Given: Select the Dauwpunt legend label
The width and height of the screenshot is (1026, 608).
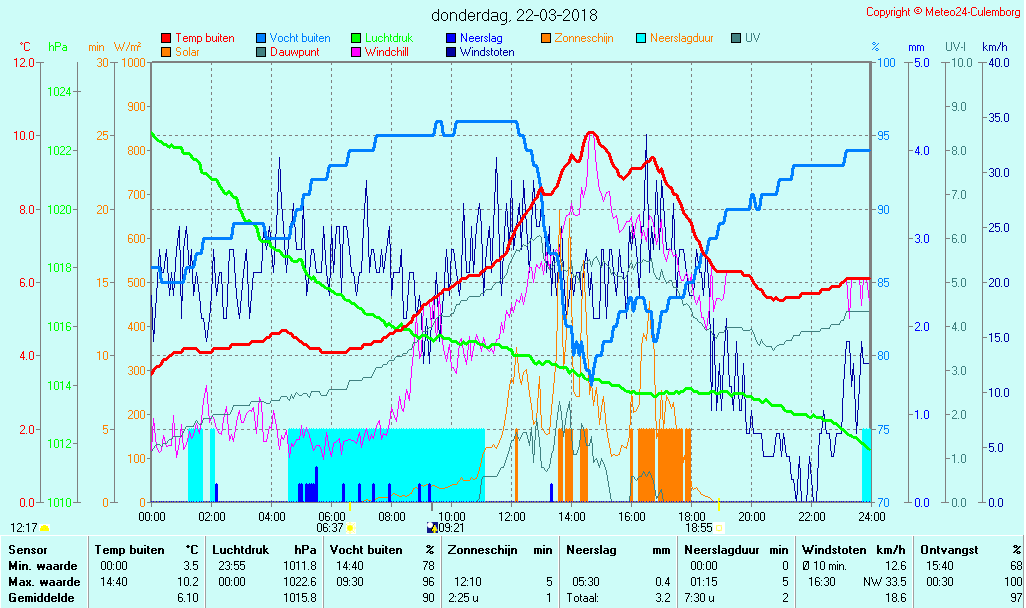Looking at the screenshot, I should click(294, 52).
